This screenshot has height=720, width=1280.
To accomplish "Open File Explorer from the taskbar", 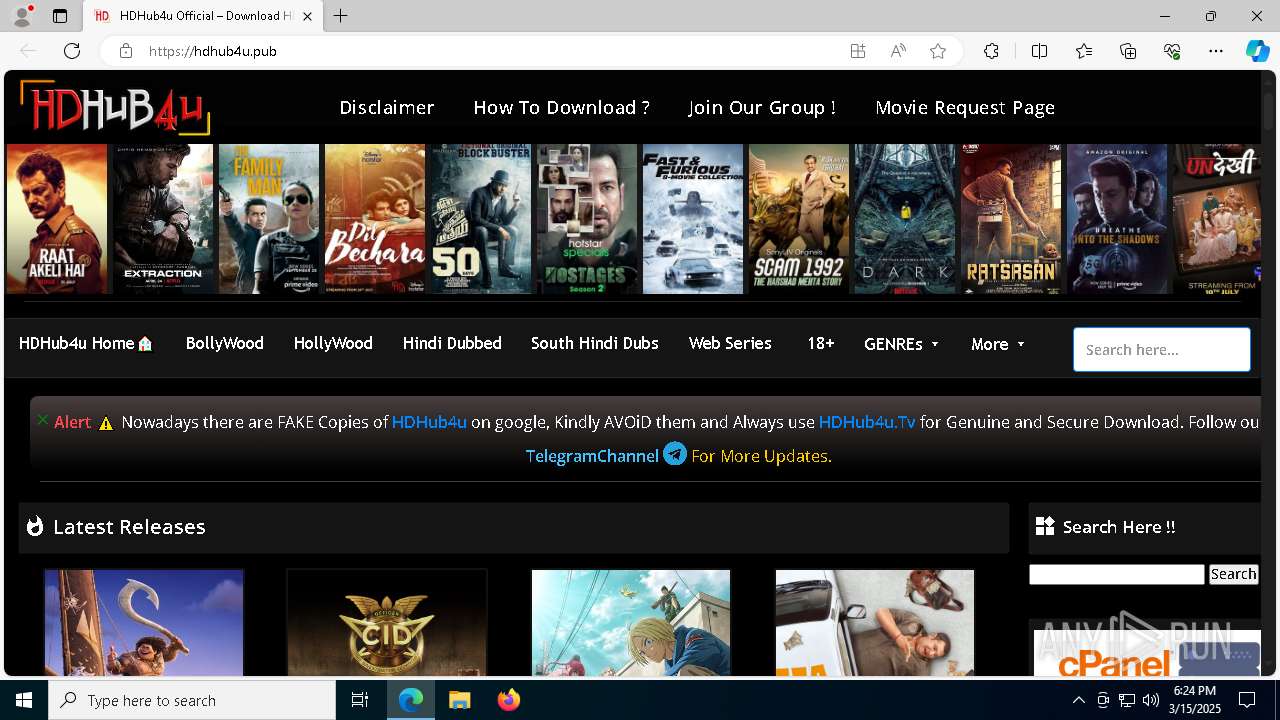I will click(459, 700).
